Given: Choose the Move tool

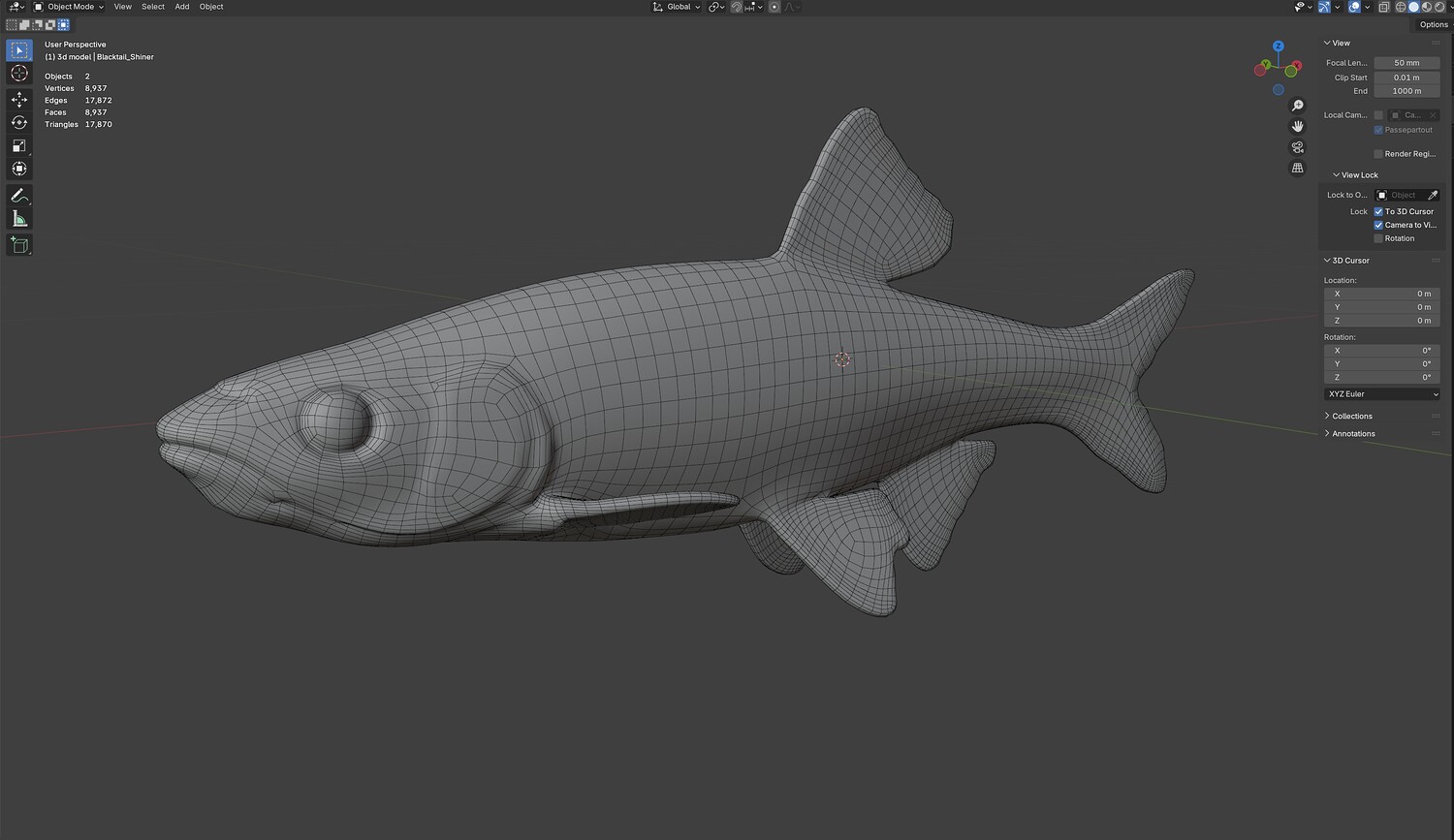Looking at the screenshot, I should coord(19,100).
